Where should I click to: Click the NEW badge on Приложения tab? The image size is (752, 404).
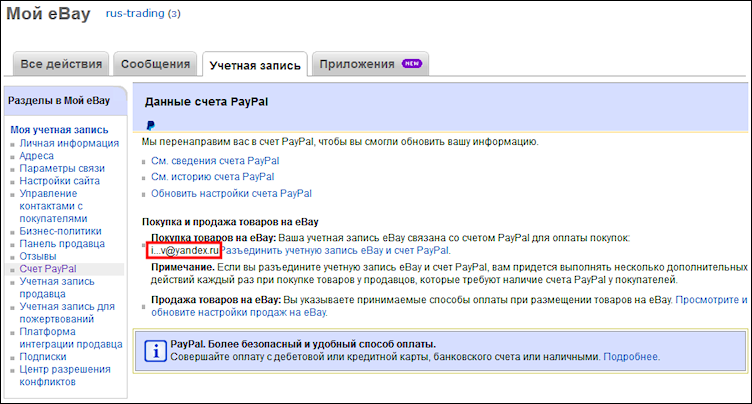pos(411,63)
